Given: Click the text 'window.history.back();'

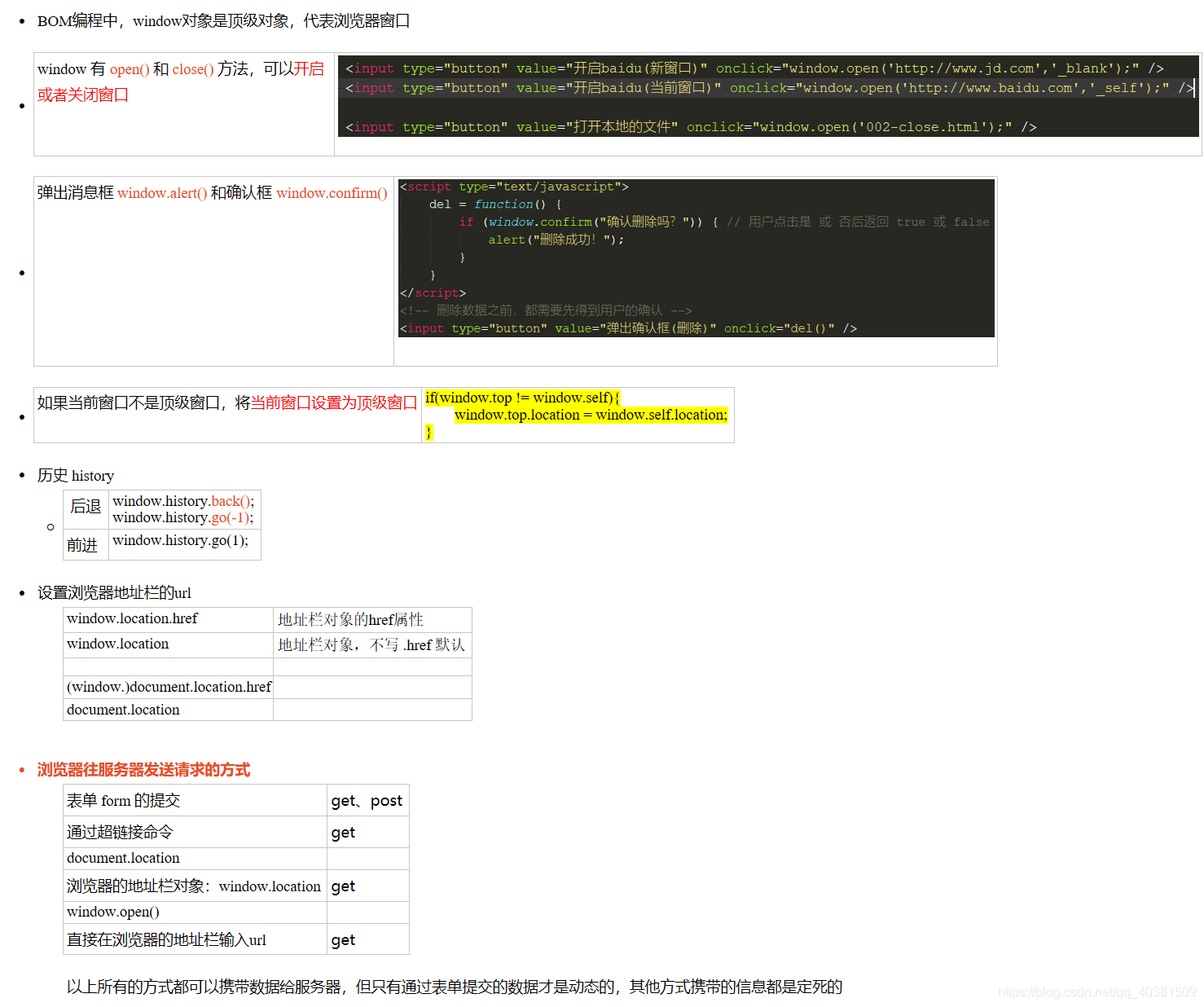Looking at the screenshot, I should coord(183,501).
